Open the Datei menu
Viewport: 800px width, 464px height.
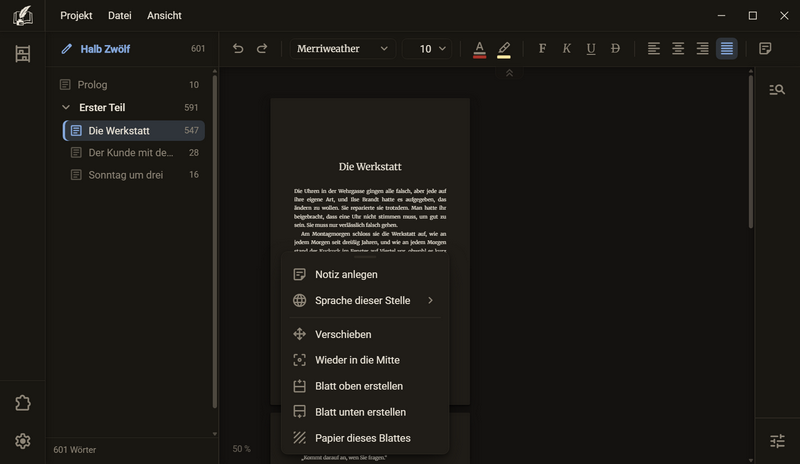(x=119, y=15)
